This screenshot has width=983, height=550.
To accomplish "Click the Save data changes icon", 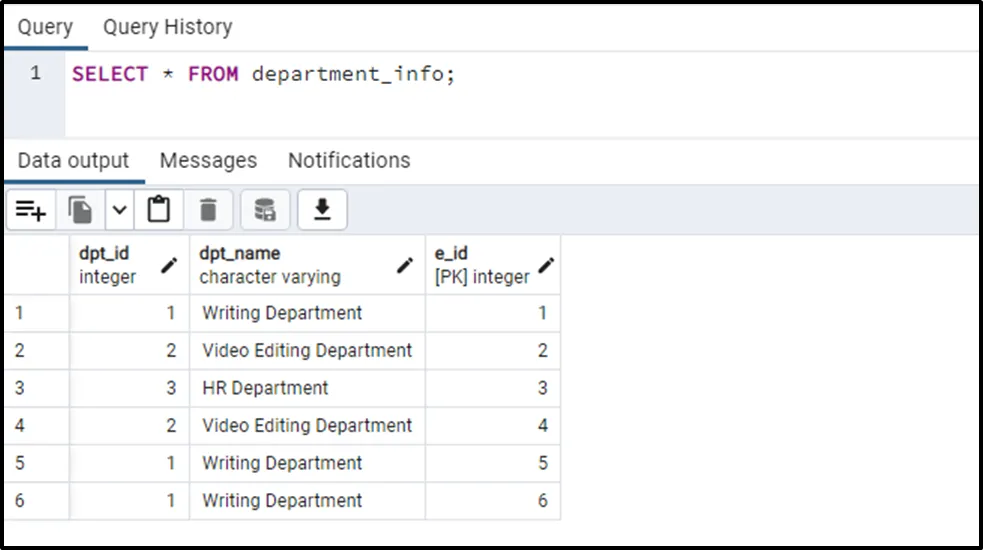I will [265, 210].
